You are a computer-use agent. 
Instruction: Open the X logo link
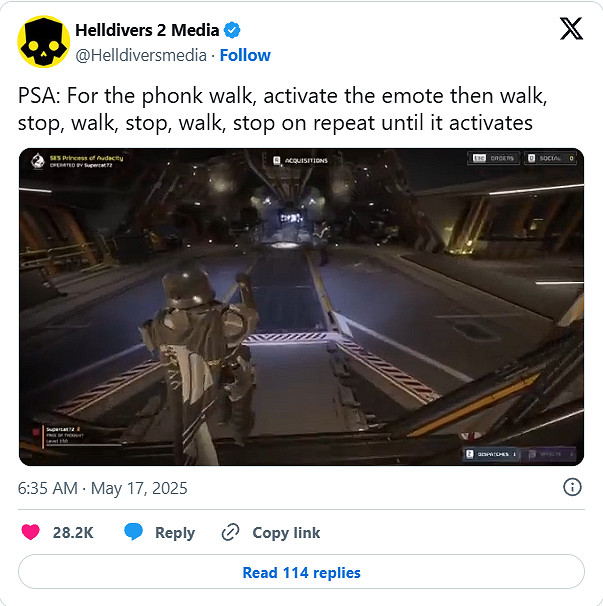pyautogui.click(x=571, y=29)
